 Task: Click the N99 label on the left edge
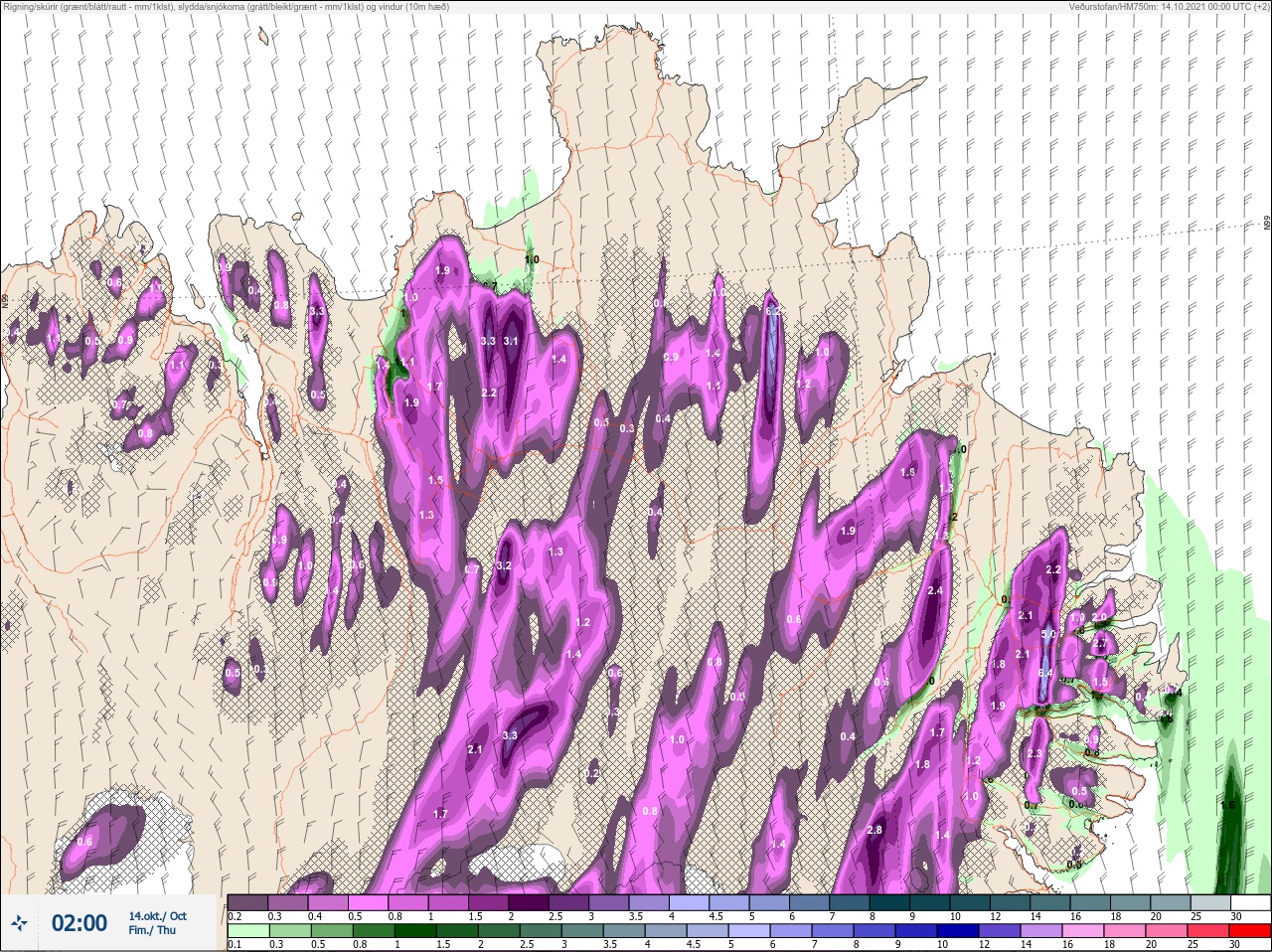click(5, 299)
